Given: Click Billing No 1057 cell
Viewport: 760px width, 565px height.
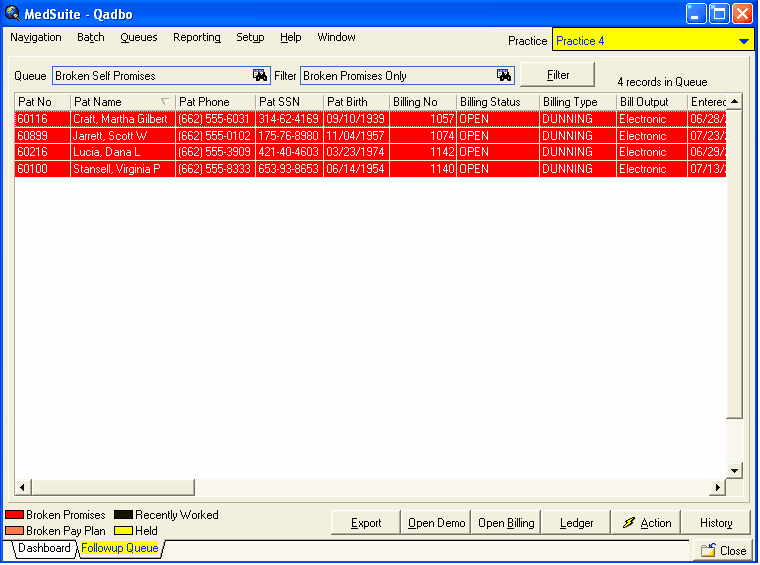Looking at the screenshot, I should pos(423,119).
